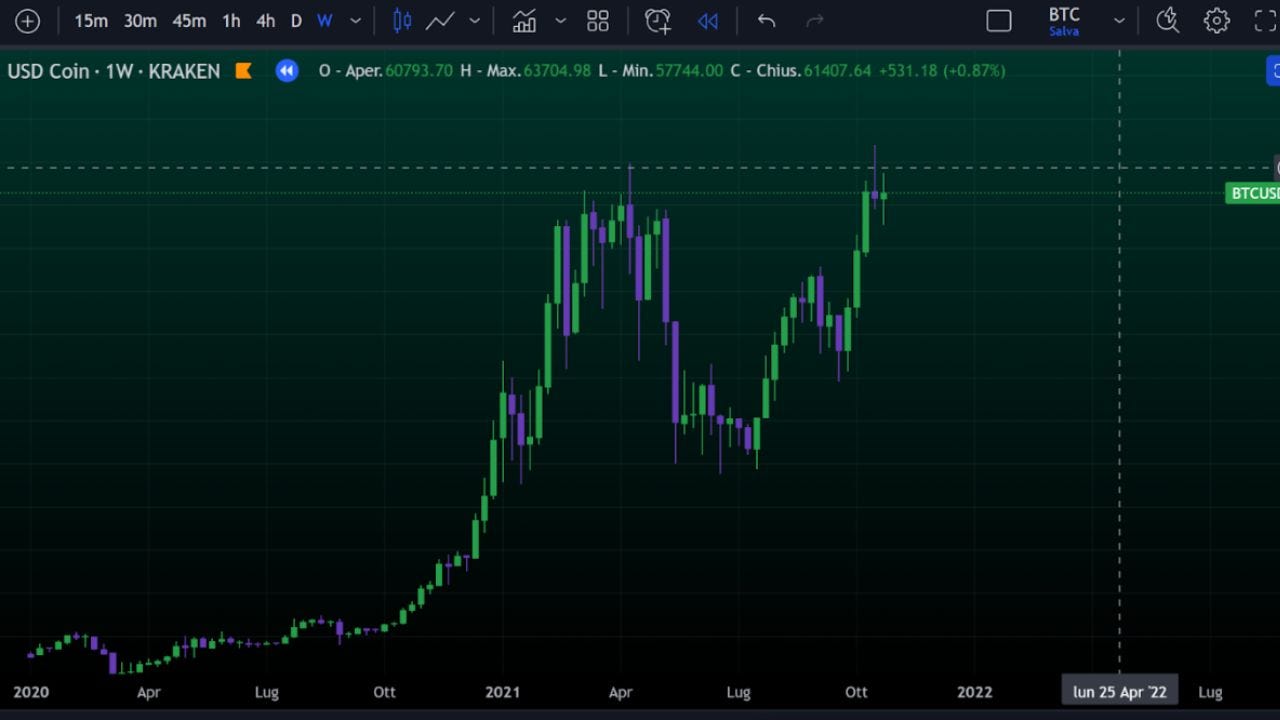Click the lun 25 Apr '22 date label
This screenshot has height=720, width=1280.
1119,691
